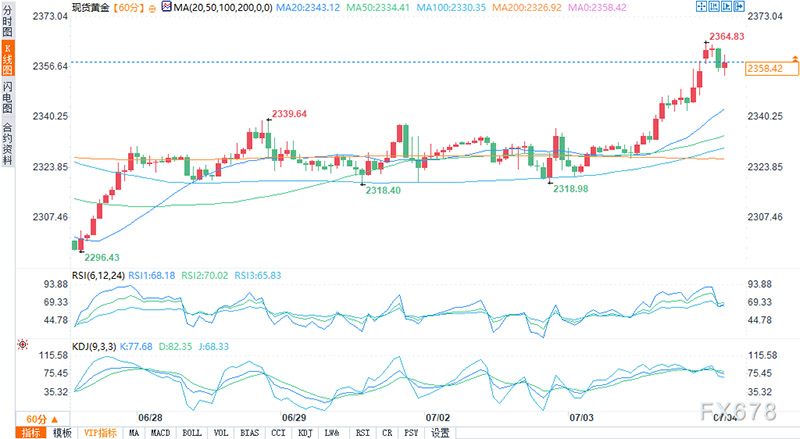The height and width of the screenshot is (439, 800).
Task: Click the crosshair cursor icon at top right
Action: pyautogui.click(x=702, y=6)
